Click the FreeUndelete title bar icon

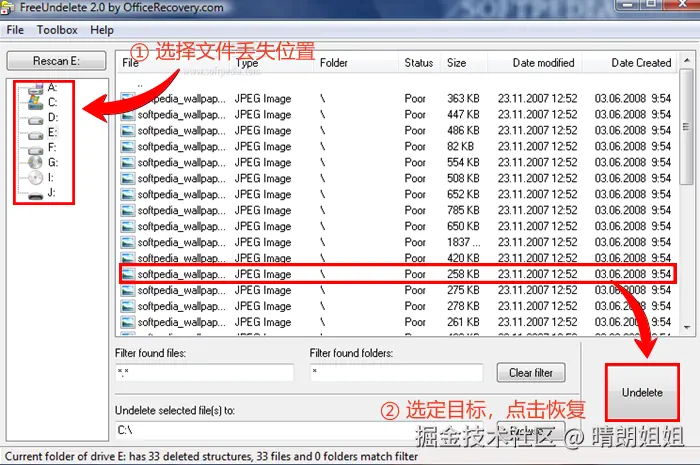point(7,8)
